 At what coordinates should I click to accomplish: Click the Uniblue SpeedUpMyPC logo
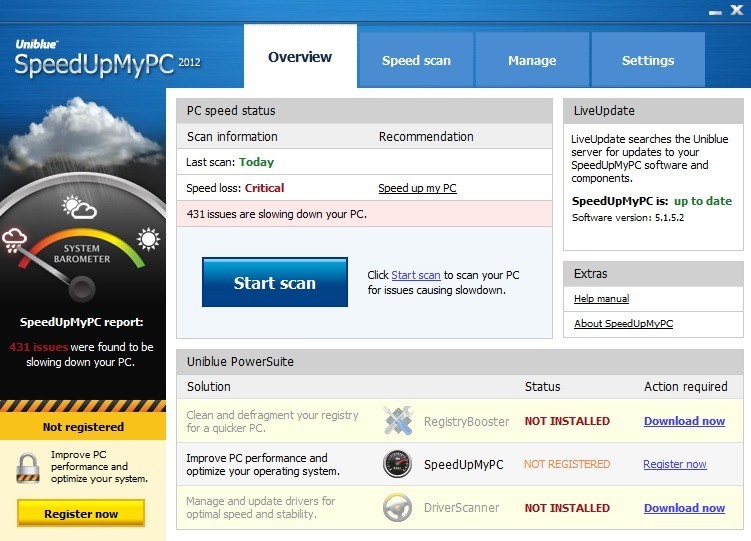107,58
